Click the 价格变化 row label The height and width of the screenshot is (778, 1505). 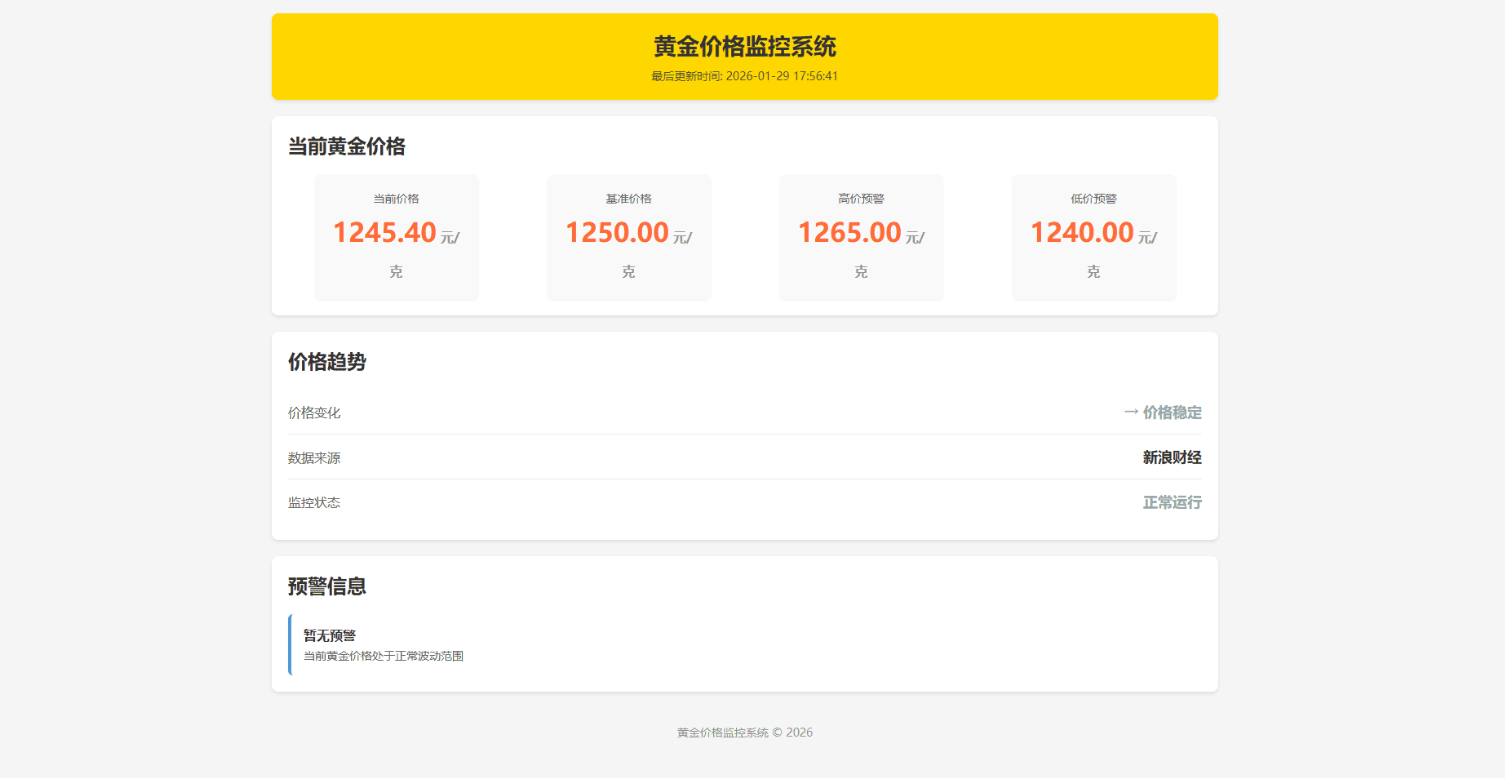pos(312,412)
